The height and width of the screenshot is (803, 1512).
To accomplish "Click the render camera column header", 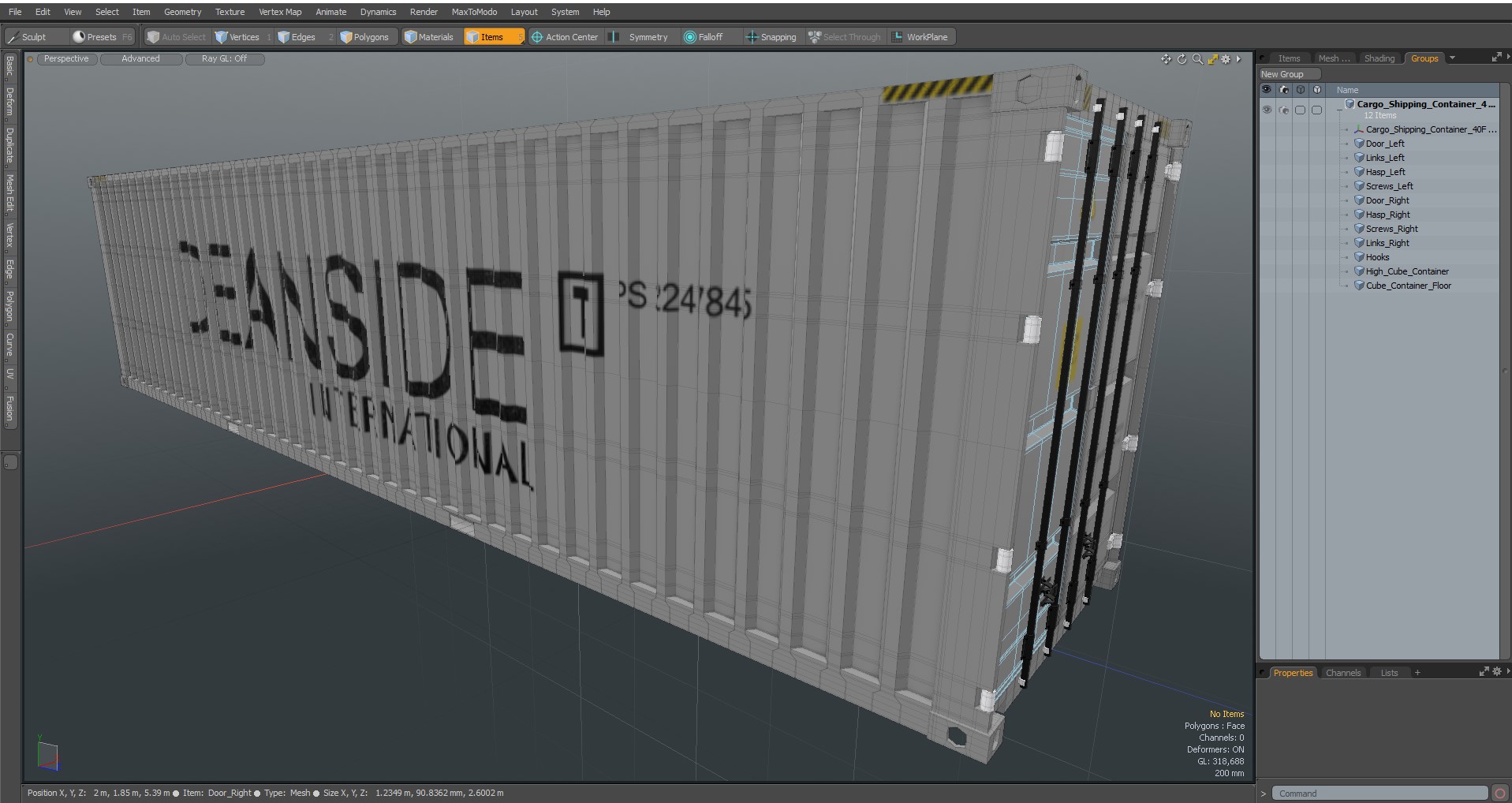I will (1283, 90).
